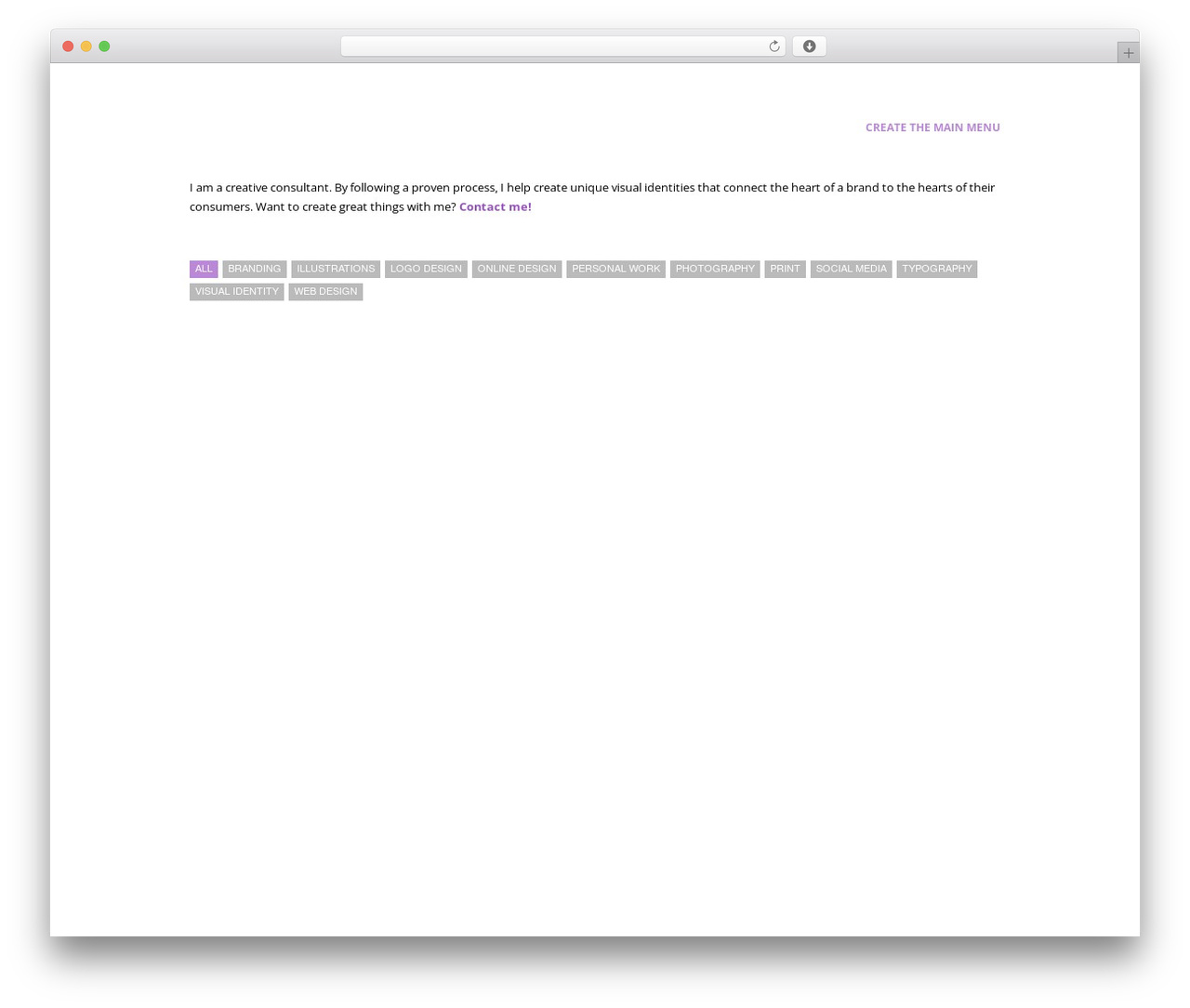This screenshot has height=1008, width=1190.
Task: Filter portfolio by Typography
Action: point(937,269)
